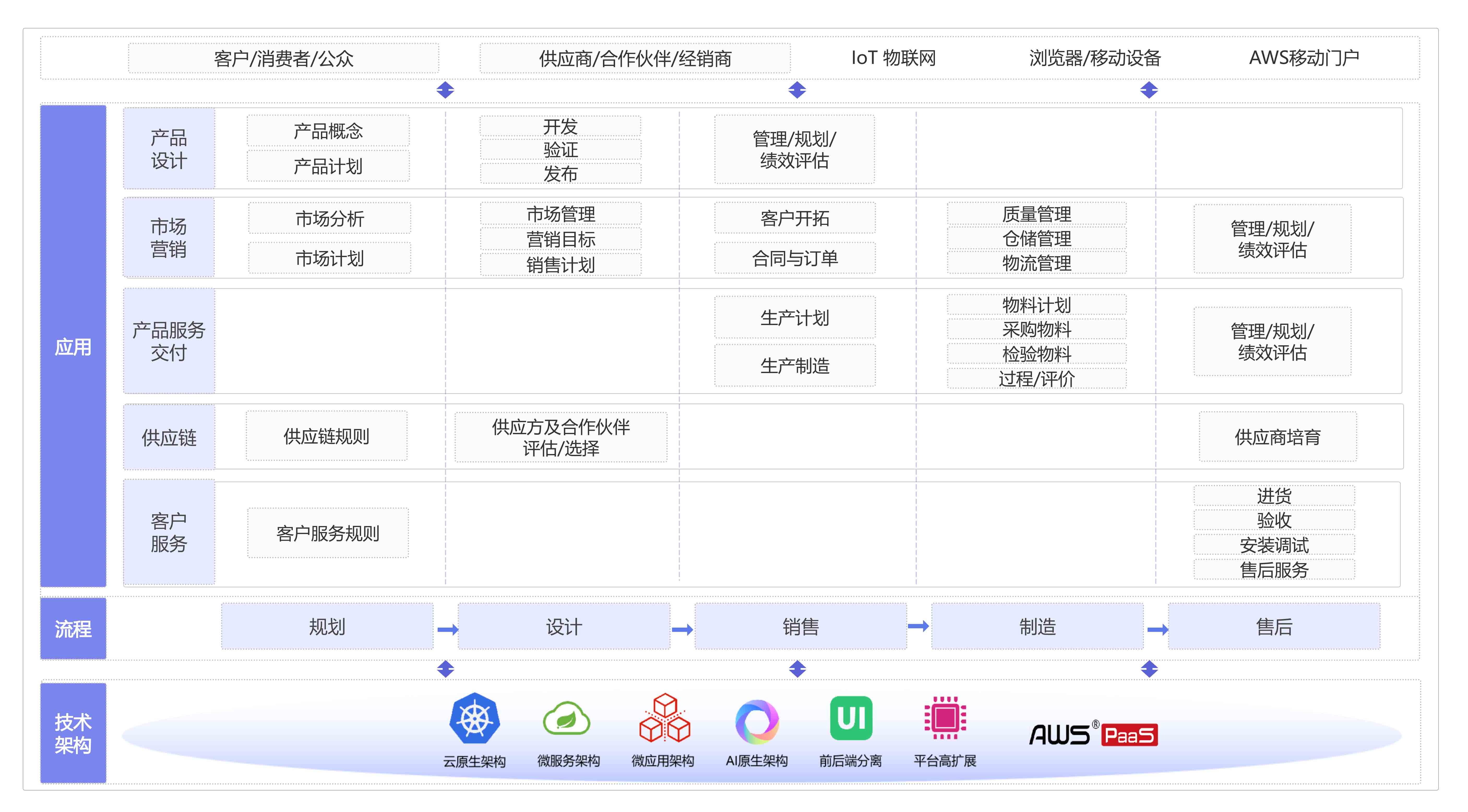Screen dimensions: 1468x812
Task: Click the Kubernetes 云原生架构 icon
Action: 474,719
